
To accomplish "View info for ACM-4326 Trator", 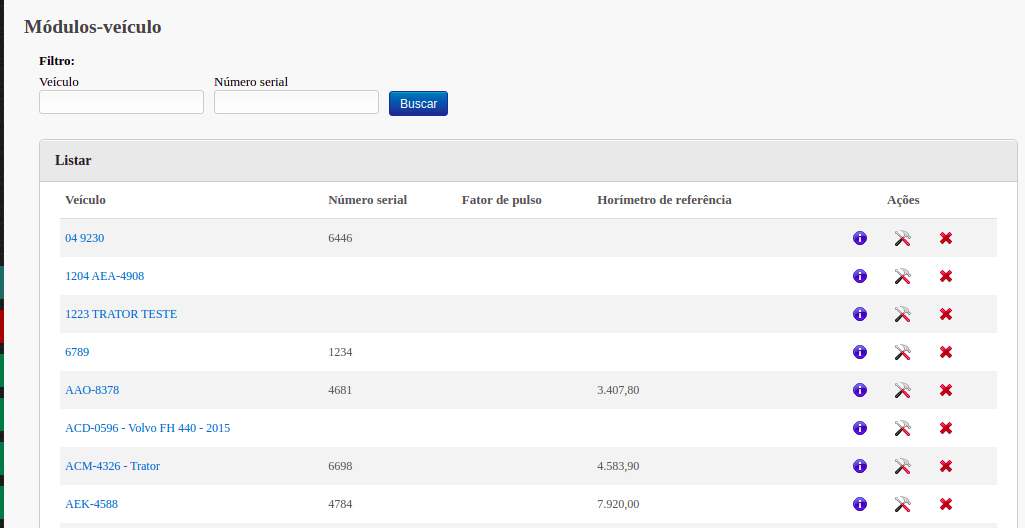I will (859, 466).
